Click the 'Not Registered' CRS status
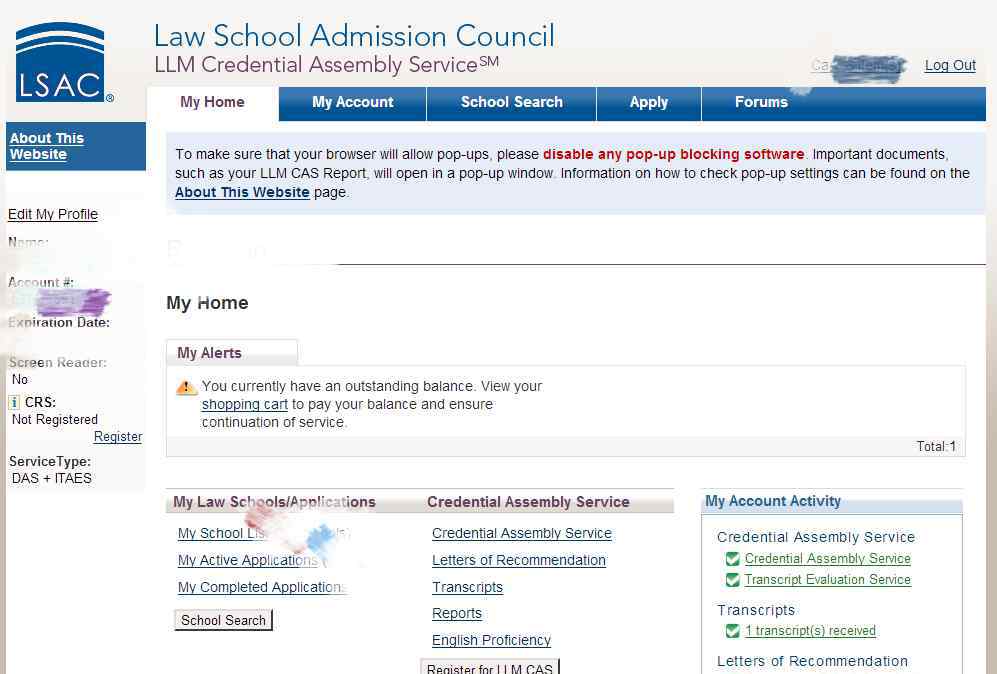 pos(55,420)
